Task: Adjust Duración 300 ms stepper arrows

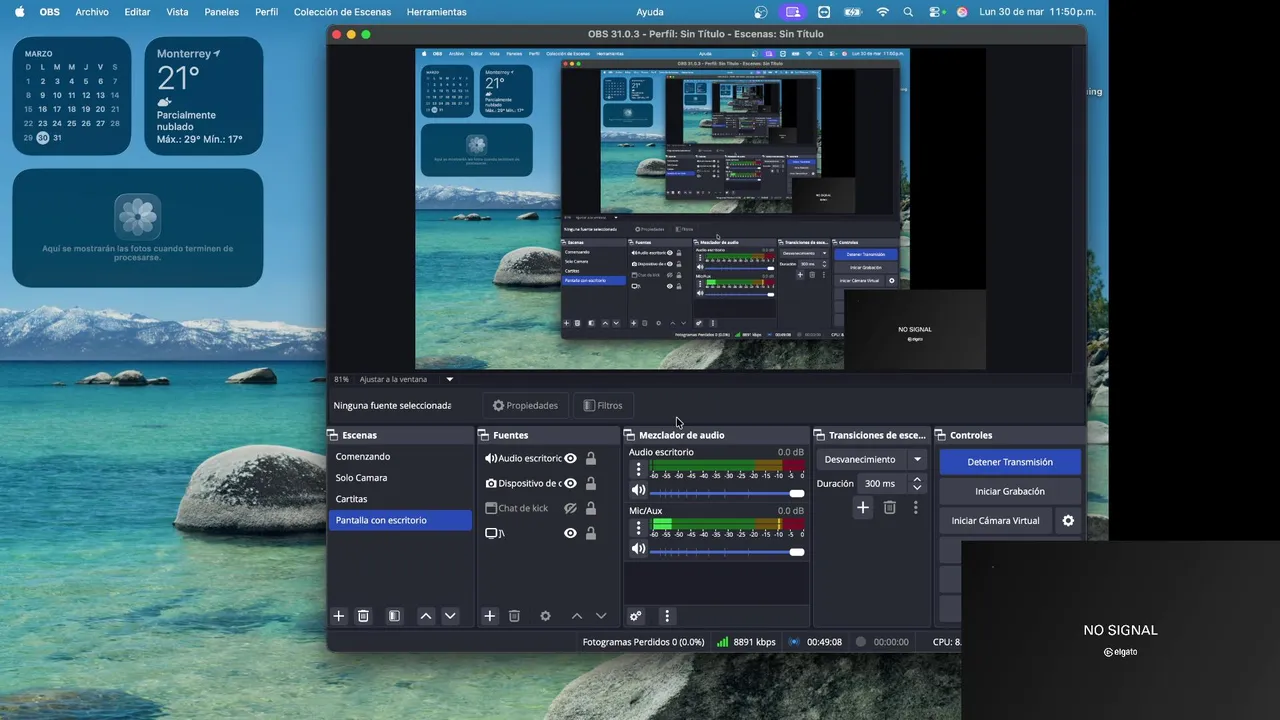Action: point(917,483)
